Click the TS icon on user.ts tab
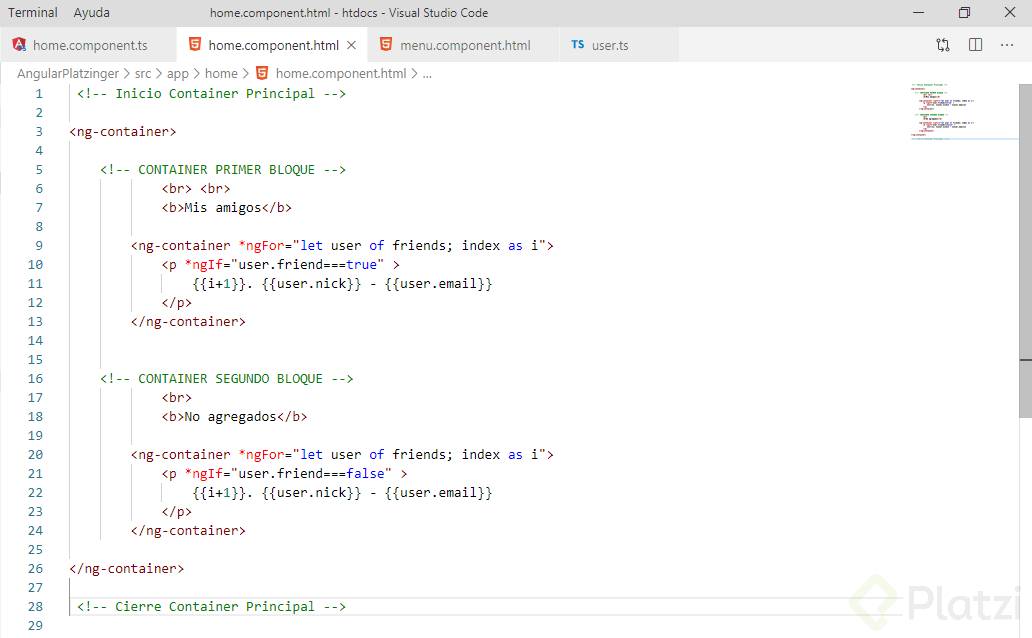1032x638 pixels. pyautogui.click(x=577, y=44)
